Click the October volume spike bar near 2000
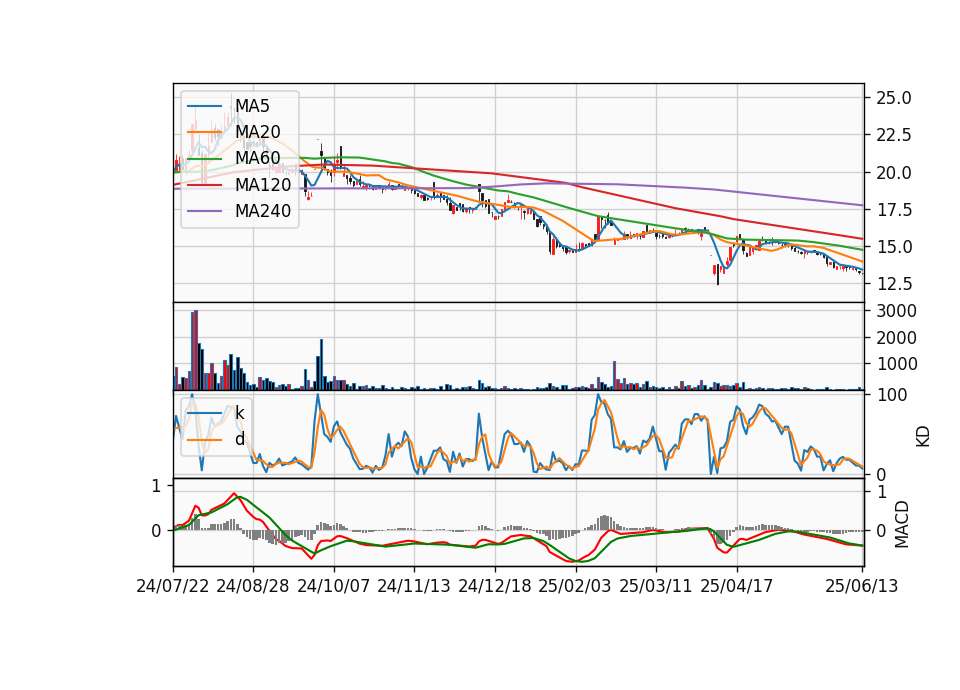This screenshot has height=690, width=960. pyautogui.click(x=321, y=364)
